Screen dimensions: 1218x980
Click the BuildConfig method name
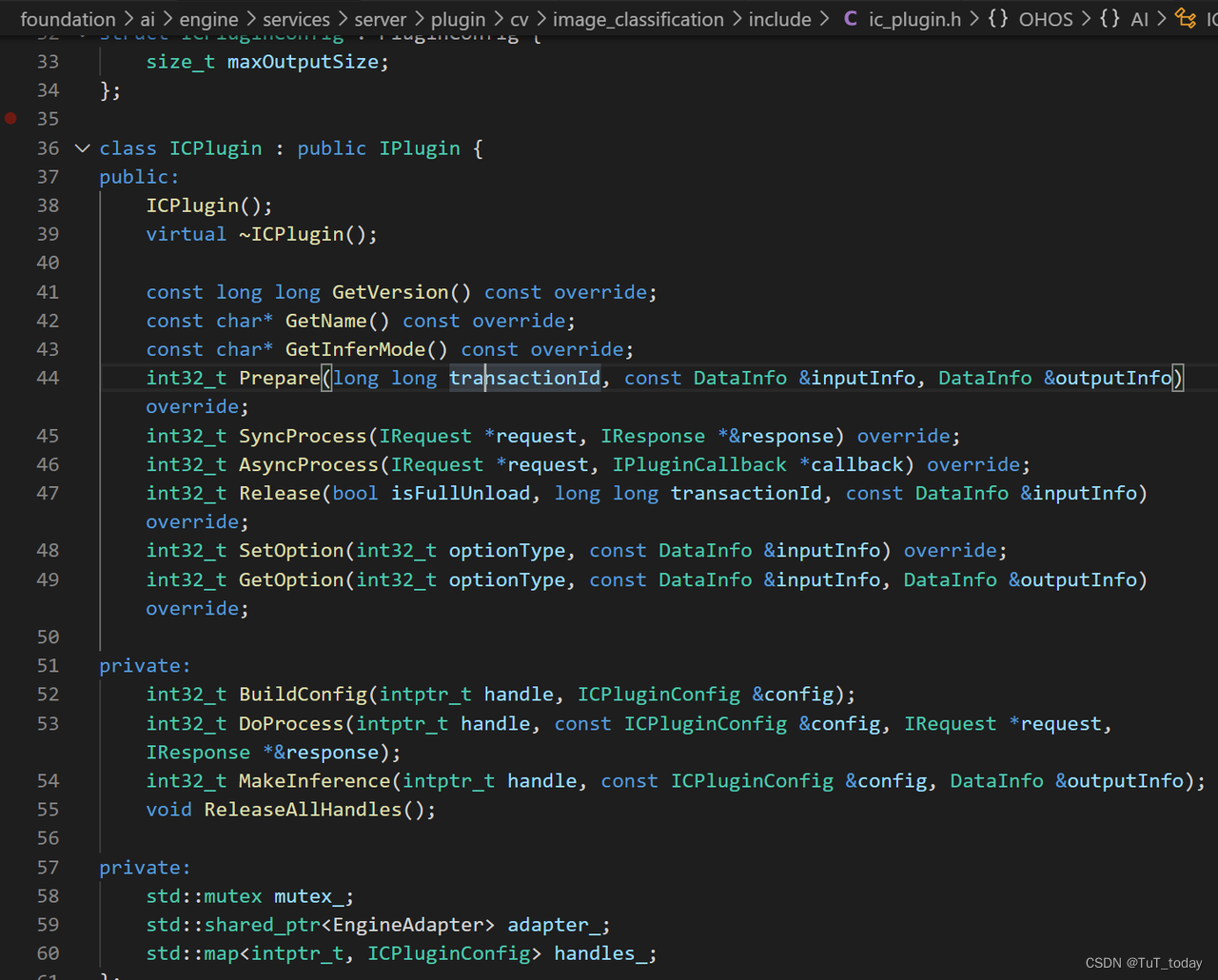point(303,695)
